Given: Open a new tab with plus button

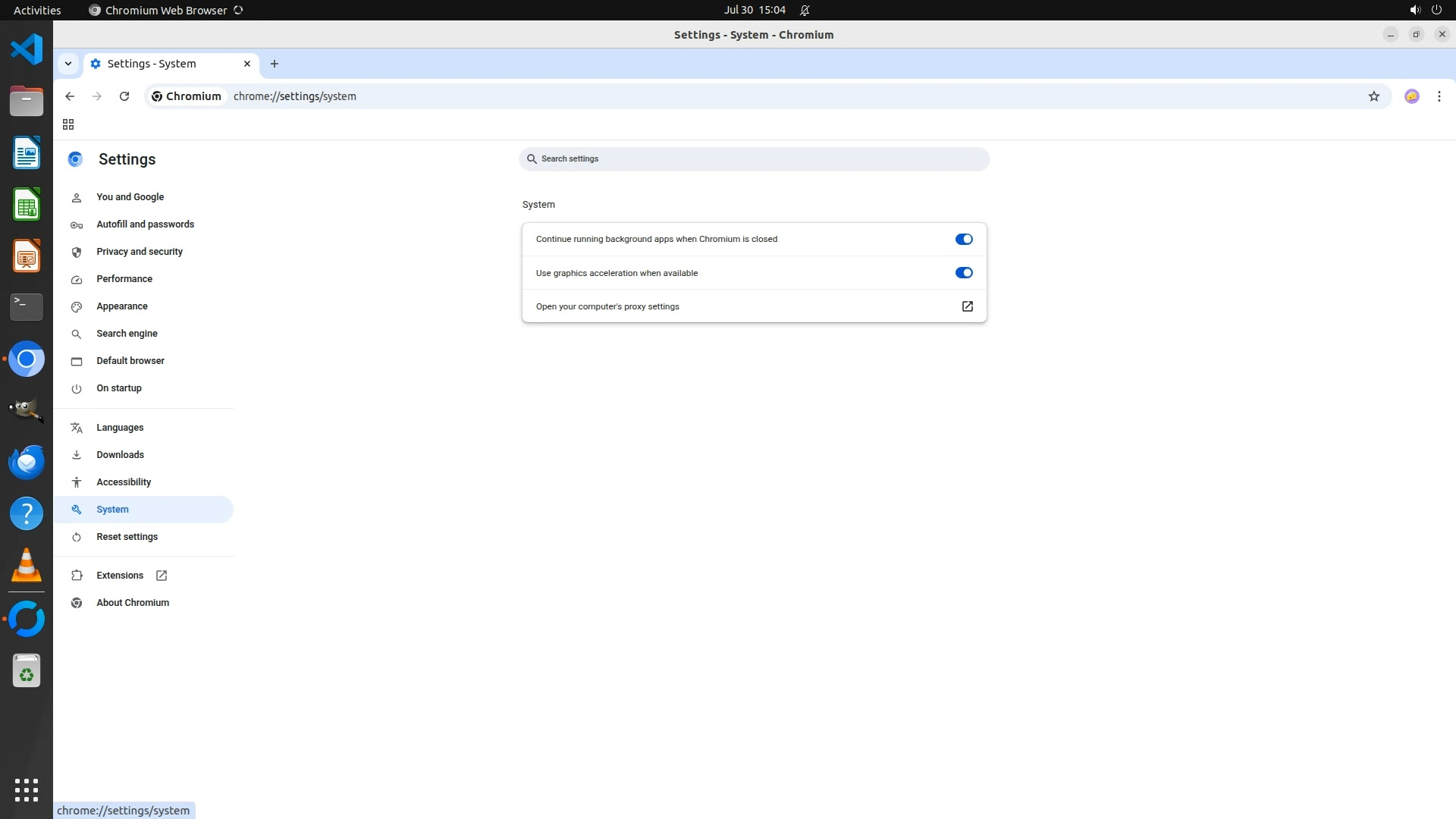Looking at the screenshot, I should coord(275,64).
